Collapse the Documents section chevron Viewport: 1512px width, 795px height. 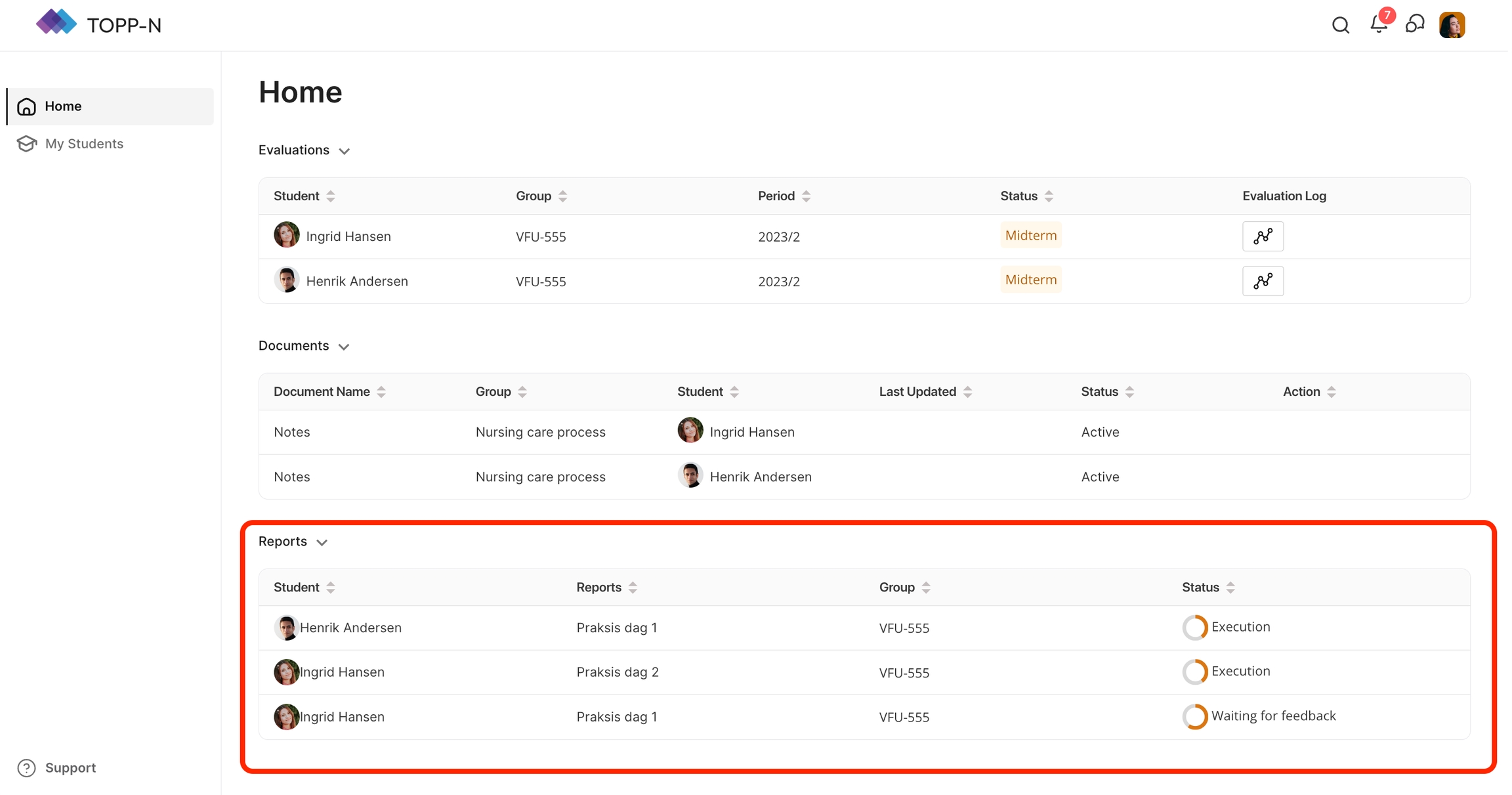click(343, 347)
